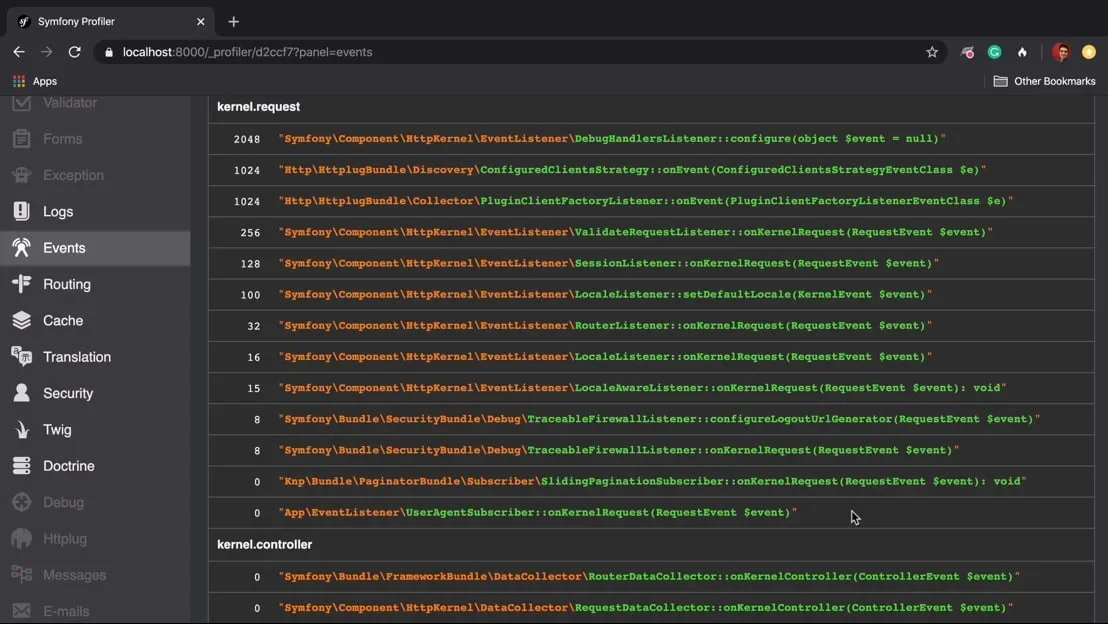Click the DebugHandlersListener::configure listener entry
The height and width of the screenshot is (624, 1108).
(x=612, y=139)
